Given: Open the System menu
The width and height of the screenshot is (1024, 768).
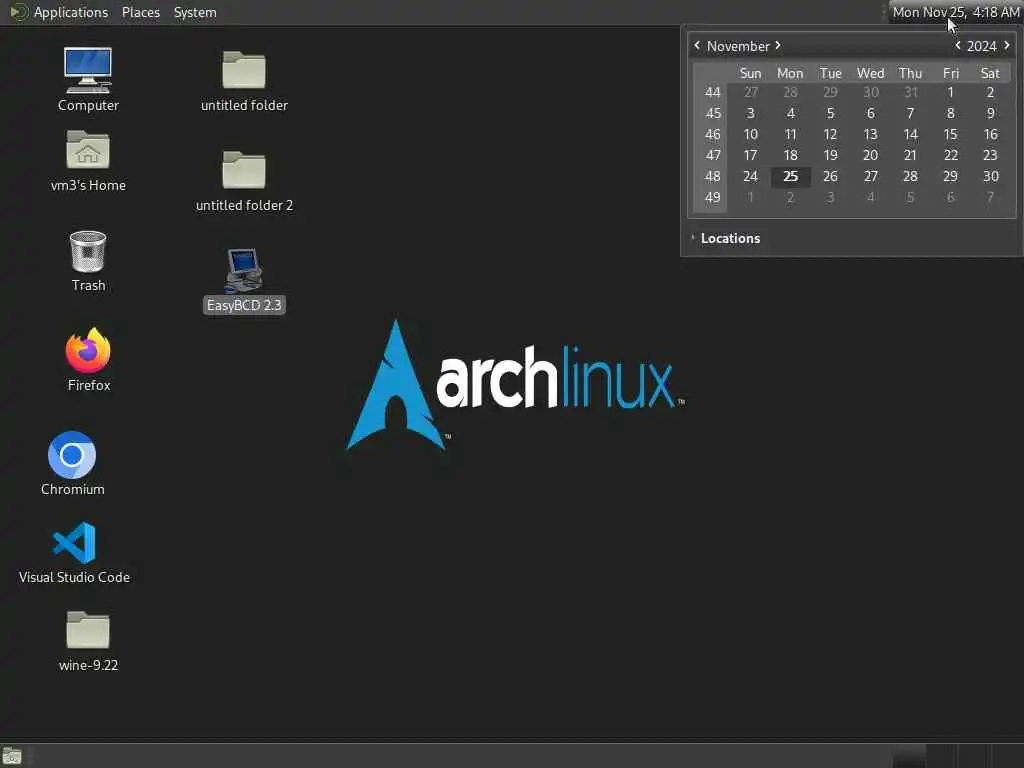Looking at the screenshot, I should tap(195, 12).
